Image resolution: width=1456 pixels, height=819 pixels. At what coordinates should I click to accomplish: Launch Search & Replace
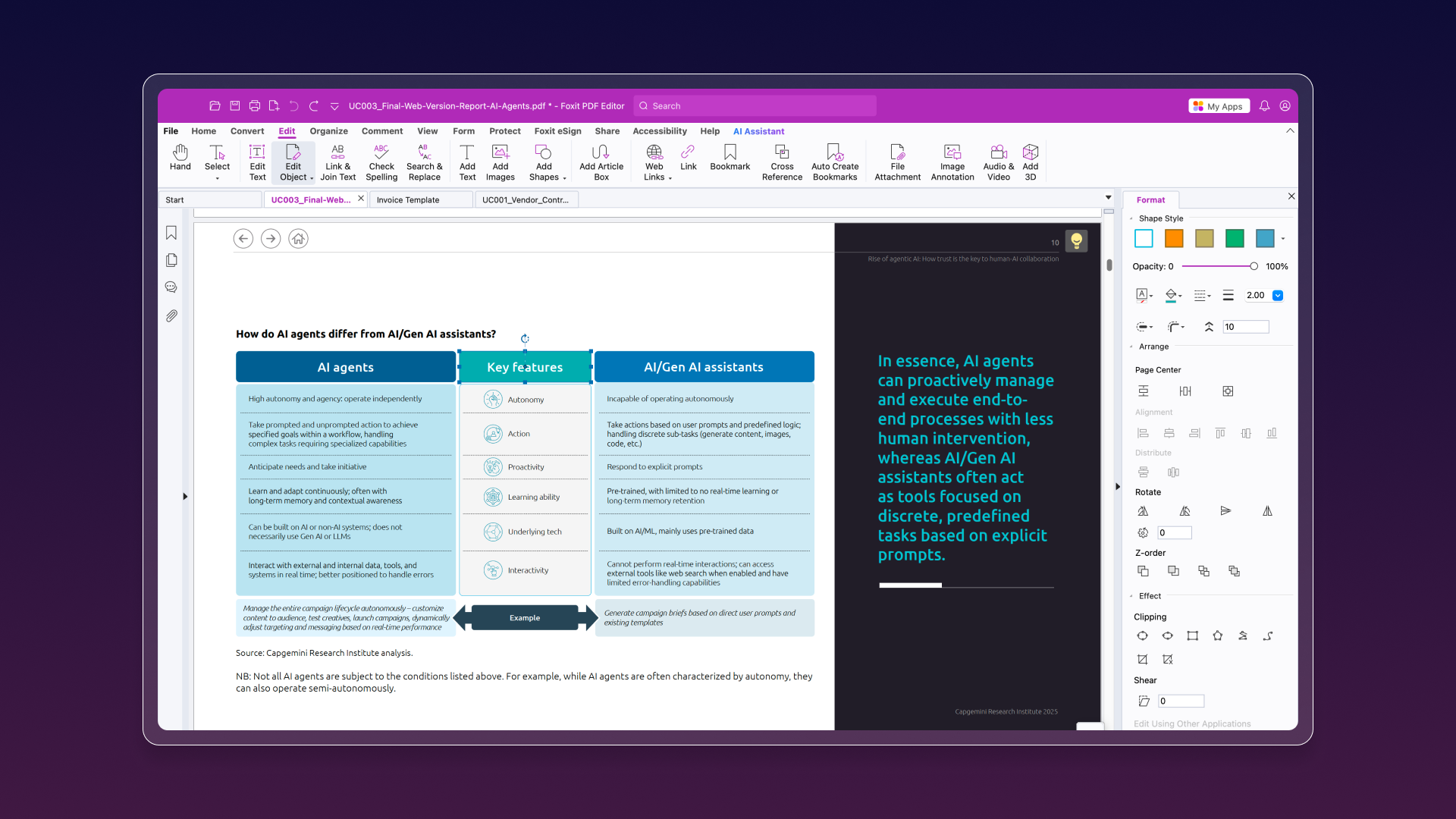tap(424, 160)
